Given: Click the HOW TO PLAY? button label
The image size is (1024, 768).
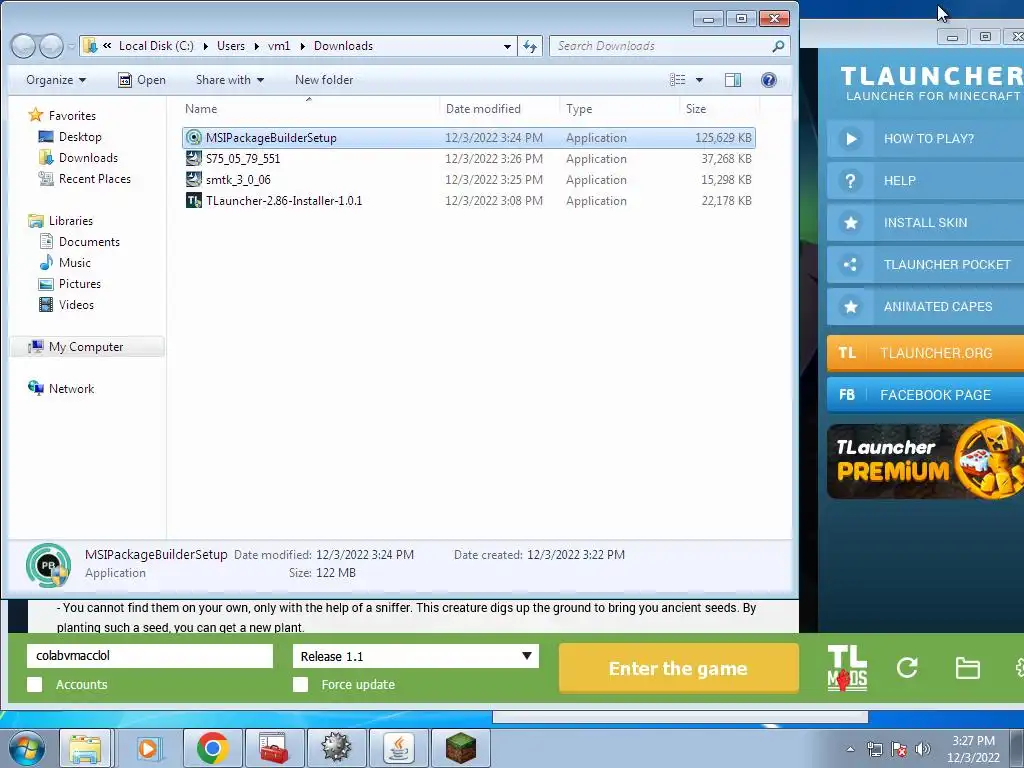Looking at the screenshot, I should tap(929, 138).
